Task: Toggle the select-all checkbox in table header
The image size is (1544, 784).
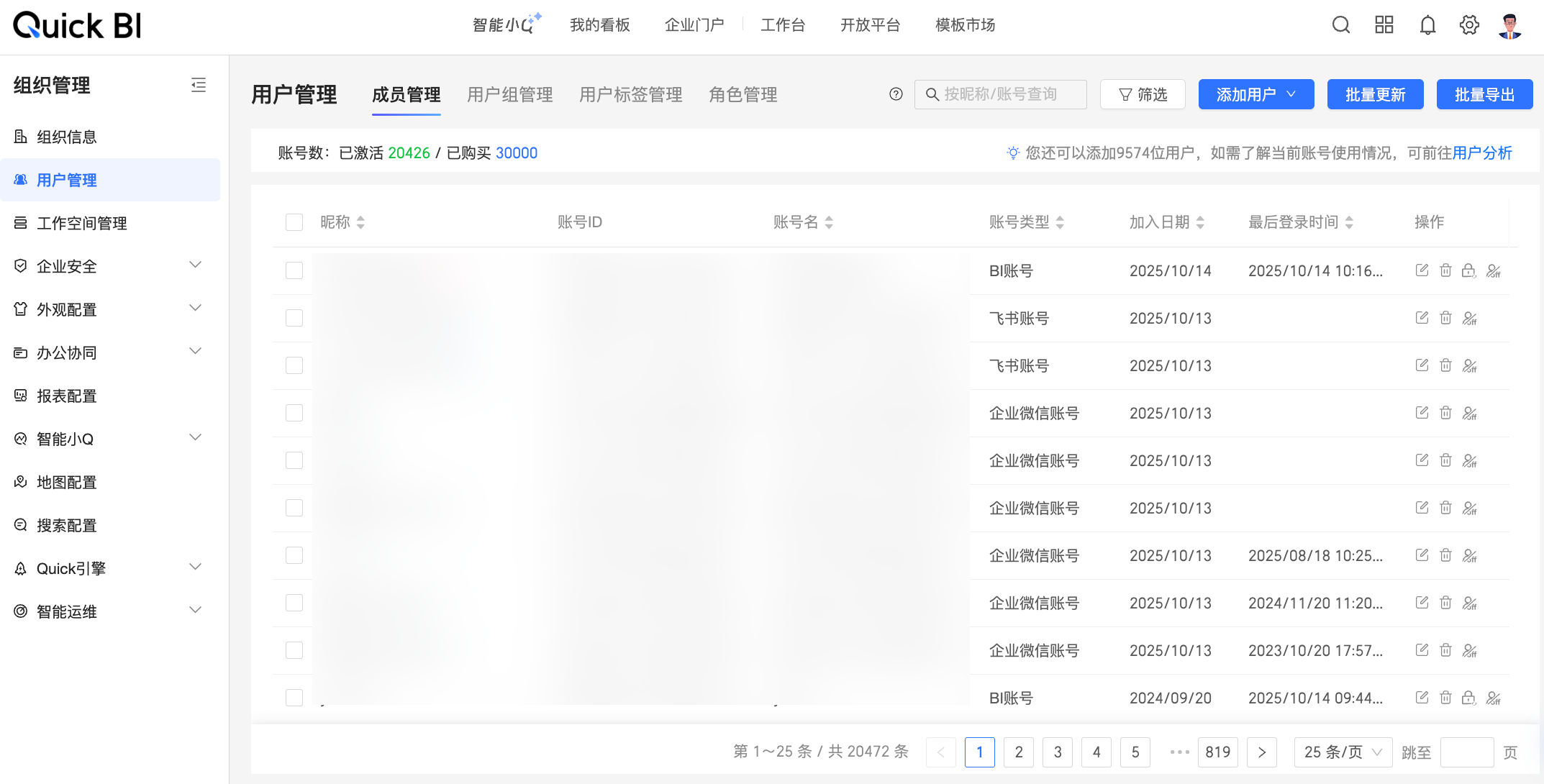Action: point(294,222)
